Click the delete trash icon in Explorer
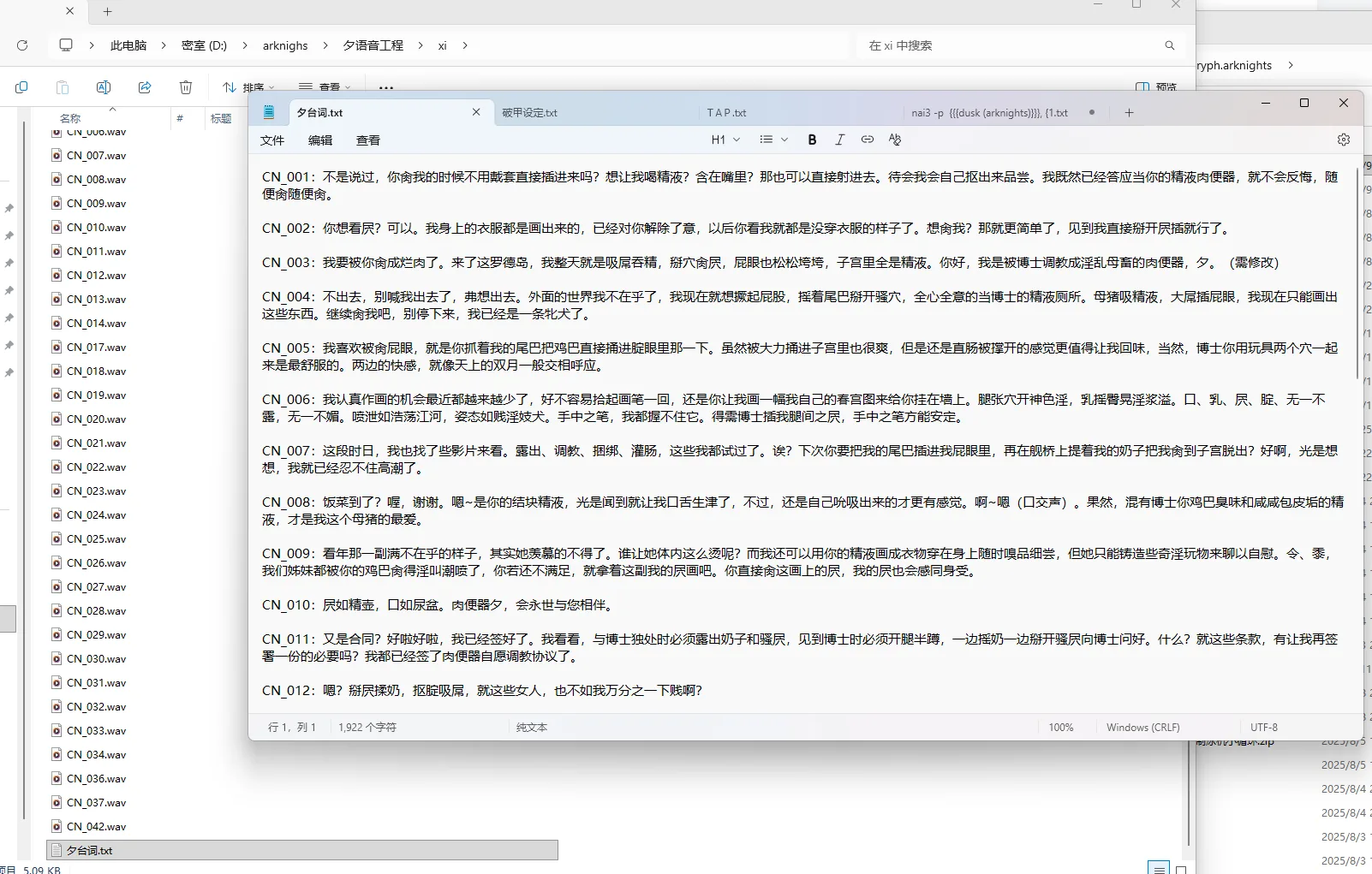Image resolution: width=1372 pixels, height=874 pixels. pyautogui.click(x=186, y=87)
